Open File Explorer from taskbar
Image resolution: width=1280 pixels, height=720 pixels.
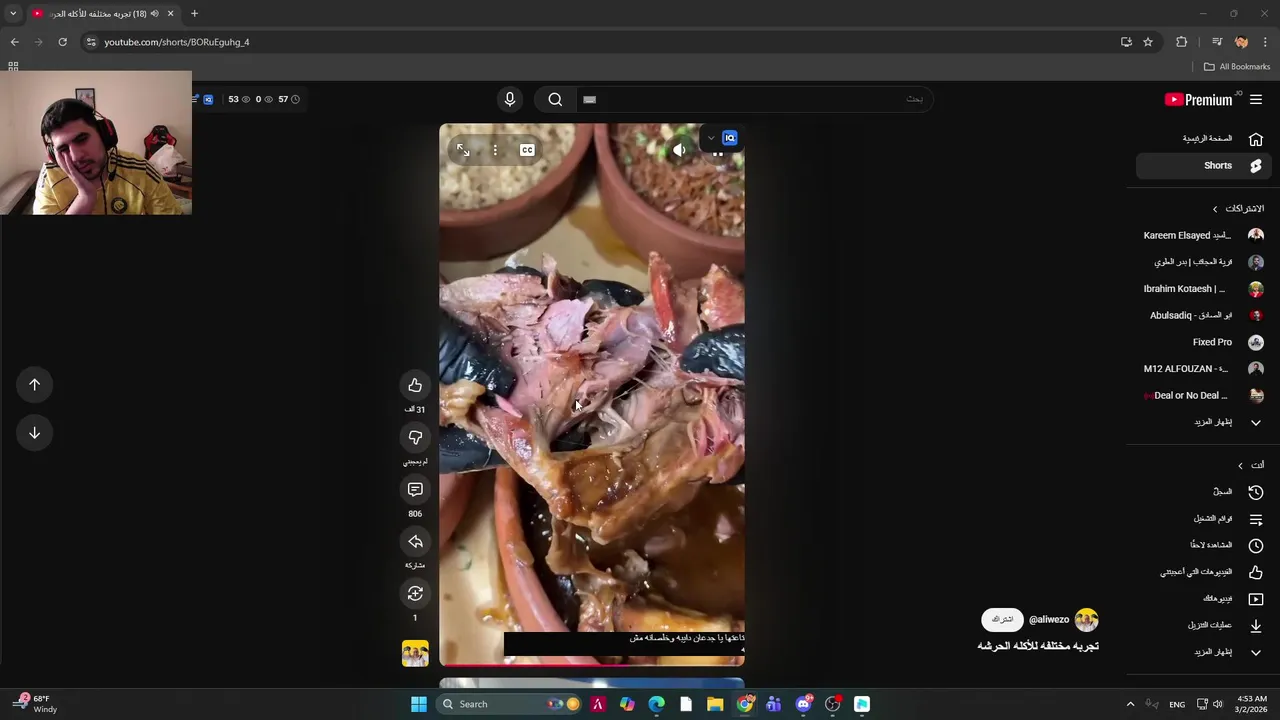(x=715, y=704)
